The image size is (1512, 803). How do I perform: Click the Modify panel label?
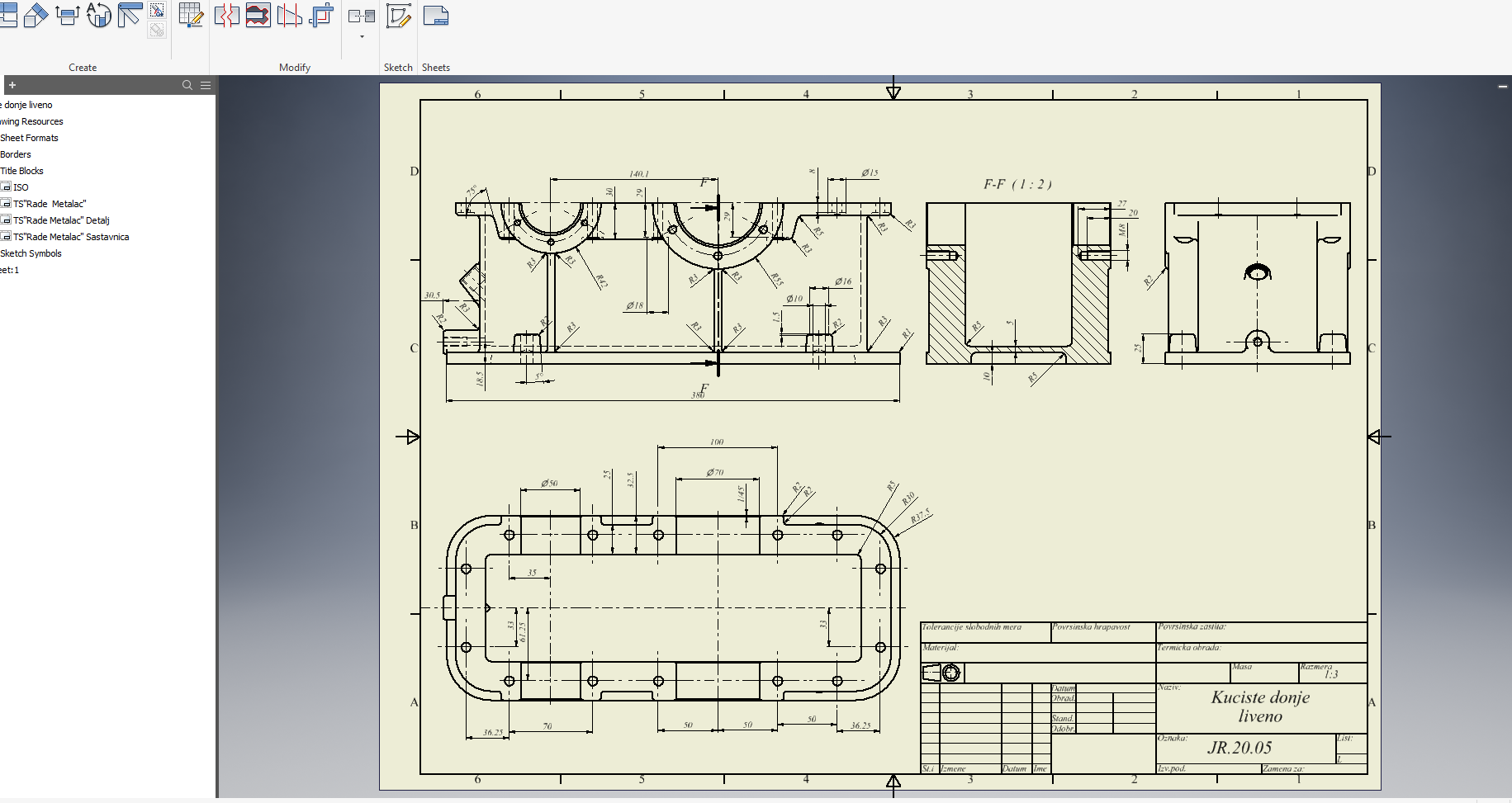(295, 68)
